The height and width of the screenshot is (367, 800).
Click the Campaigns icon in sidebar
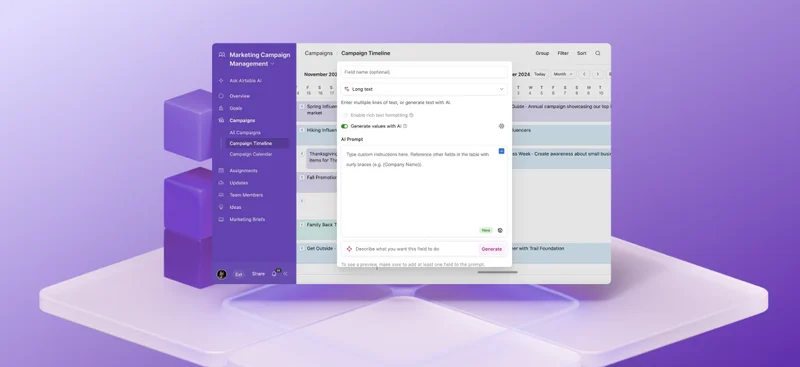221,120
